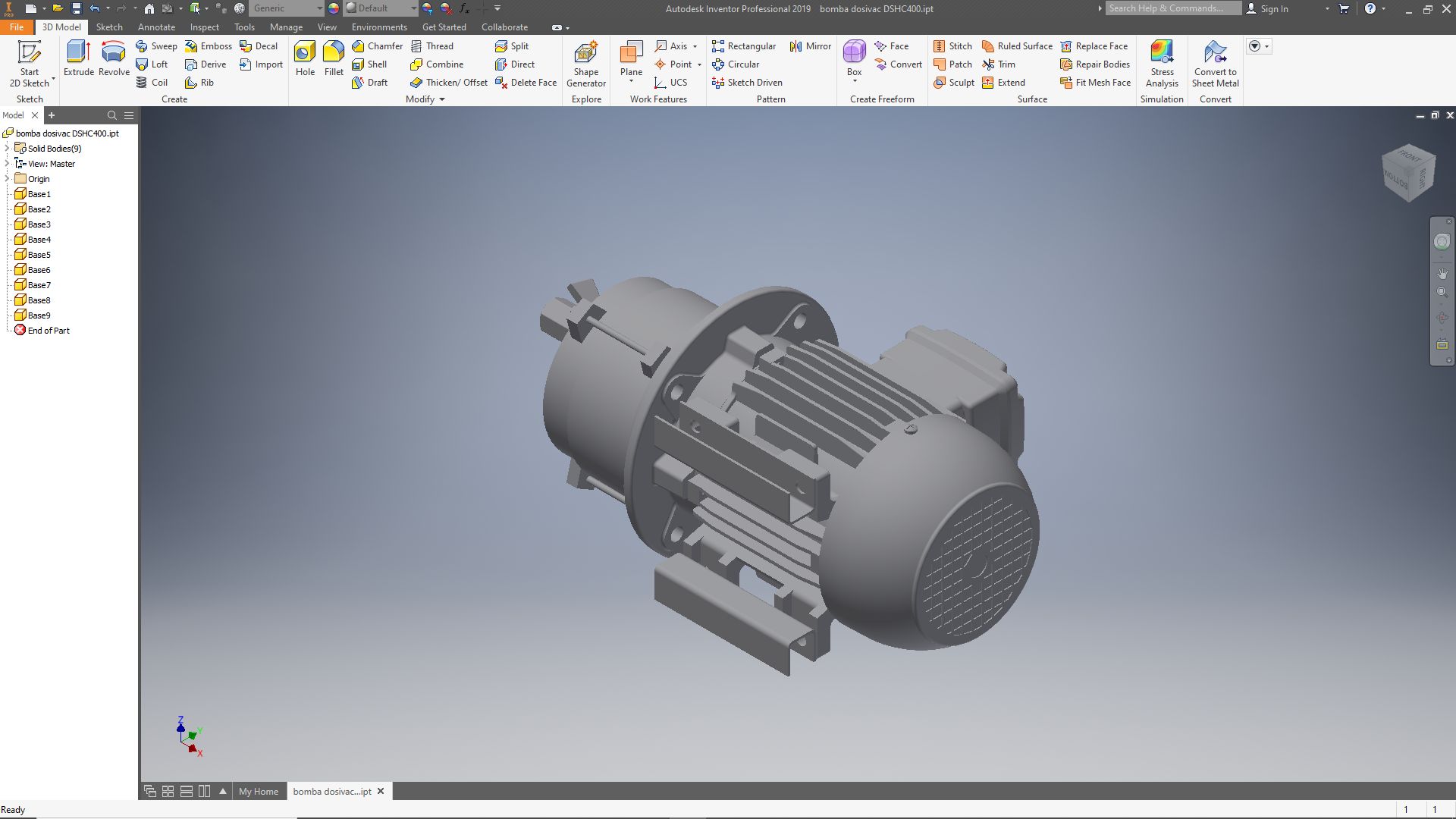Select End of Part marker
Viewport: 1456px width, 819px height.
pos(42,331)
